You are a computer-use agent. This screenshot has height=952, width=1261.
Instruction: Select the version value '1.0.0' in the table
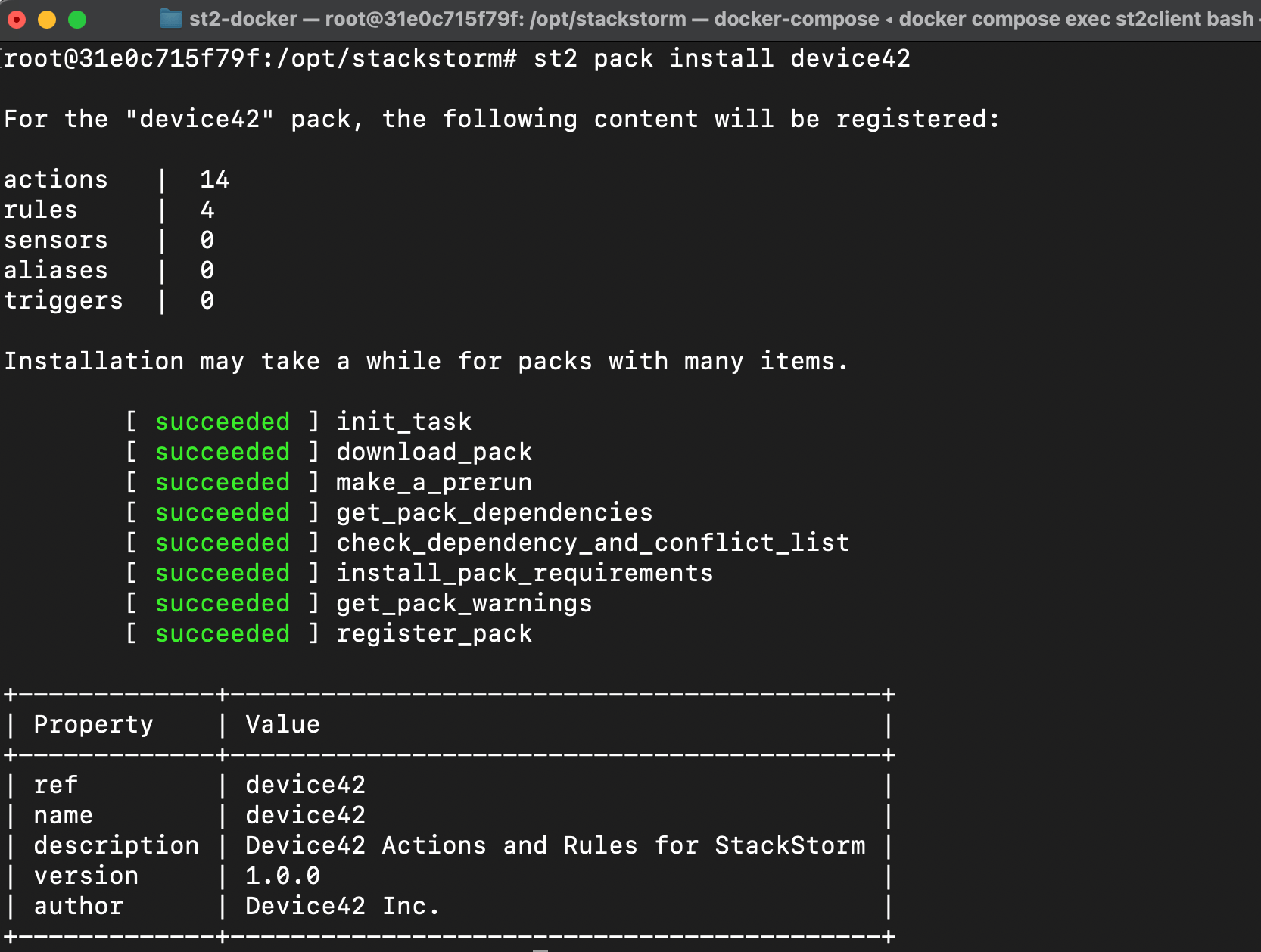[282, 876]
